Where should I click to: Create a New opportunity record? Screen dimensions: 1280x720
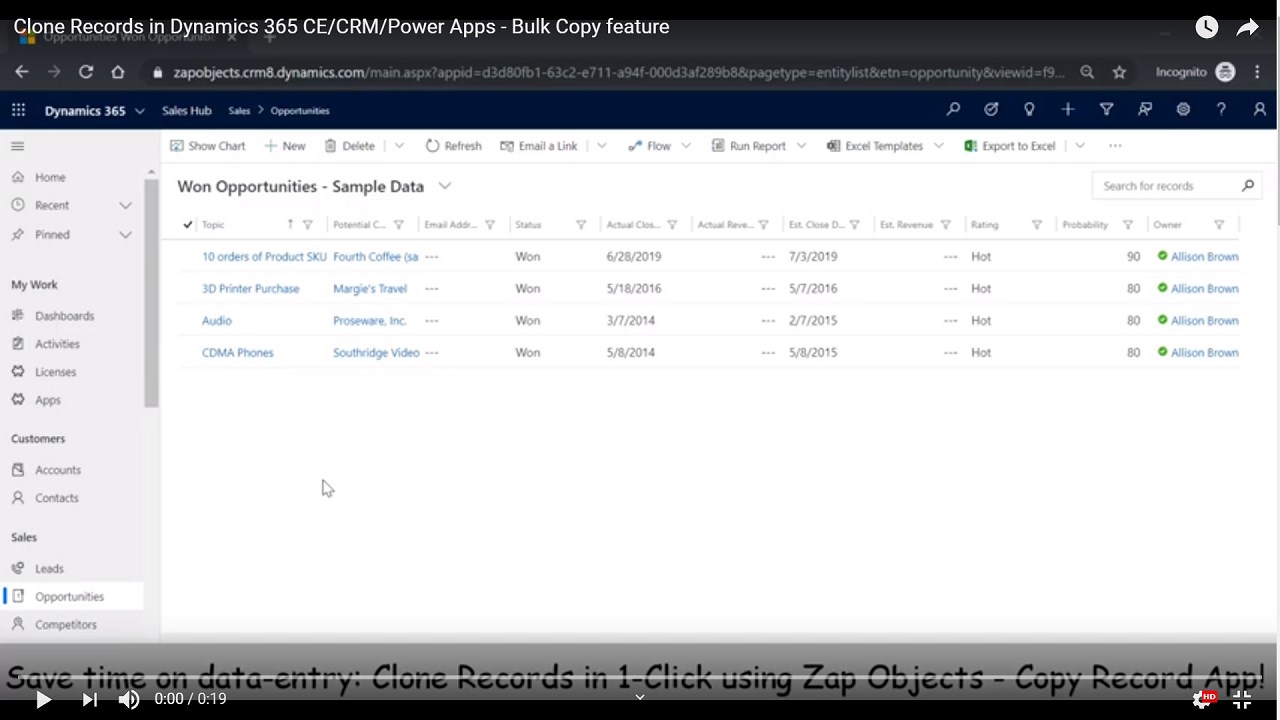click(285, 146)
